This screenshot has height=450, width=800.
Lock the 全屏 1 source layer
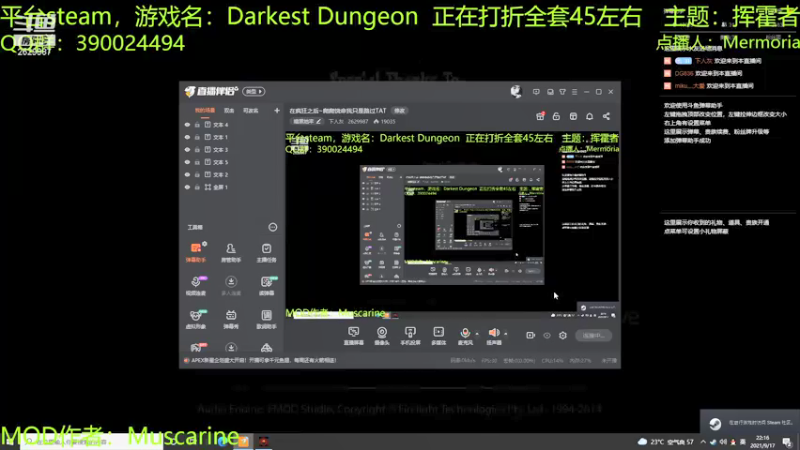197,187
